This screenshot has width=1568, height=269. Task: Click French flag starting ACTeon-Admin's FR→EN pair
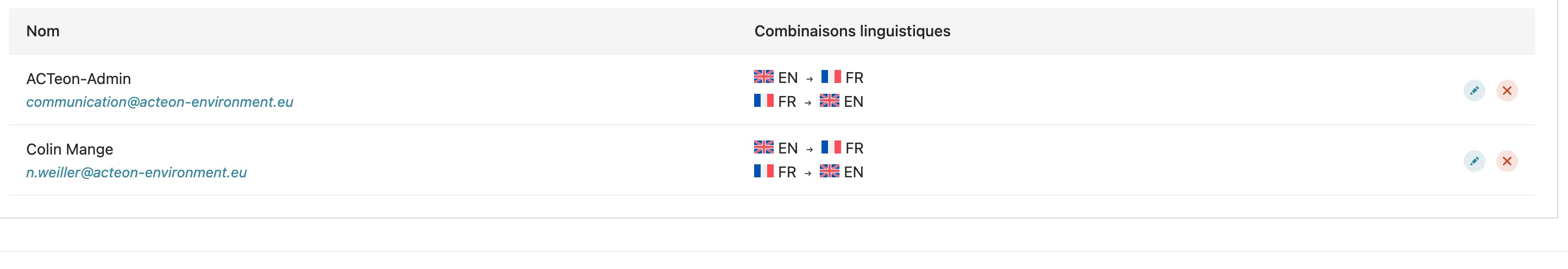(x=763, y=100)
